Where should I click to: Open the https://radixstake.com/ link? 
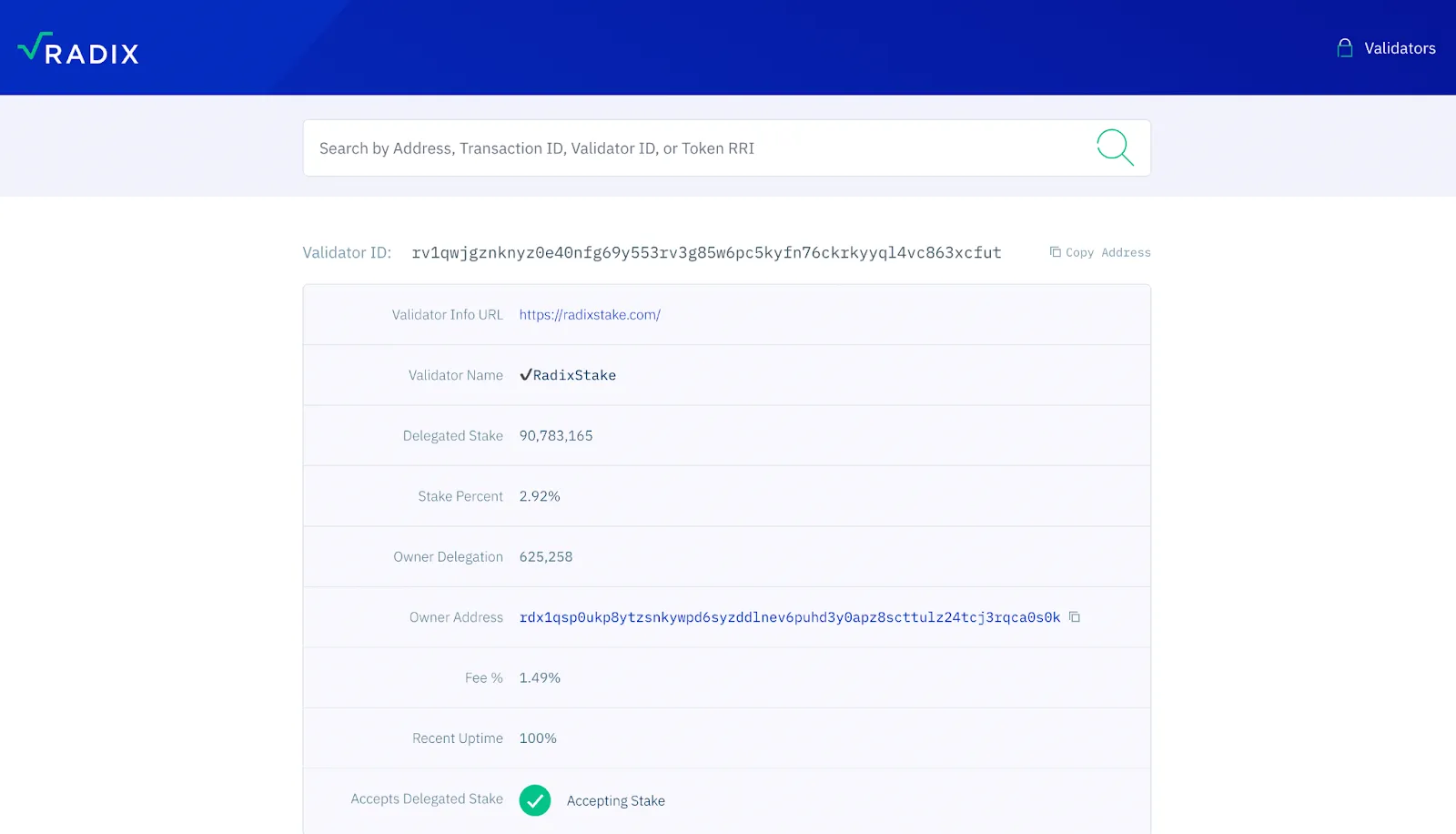590,315
